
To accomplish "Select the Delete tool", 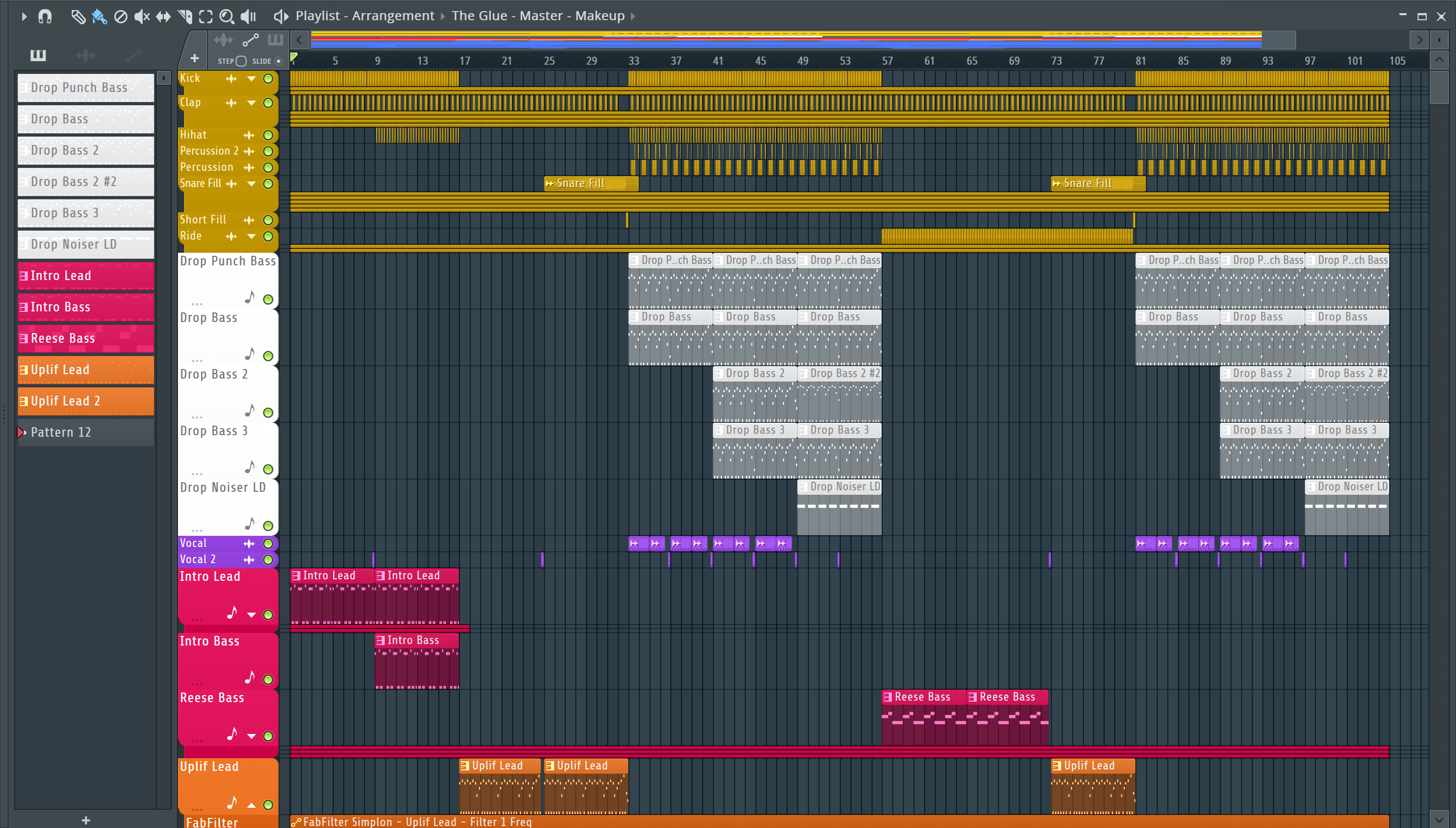I will click(120, 17).
